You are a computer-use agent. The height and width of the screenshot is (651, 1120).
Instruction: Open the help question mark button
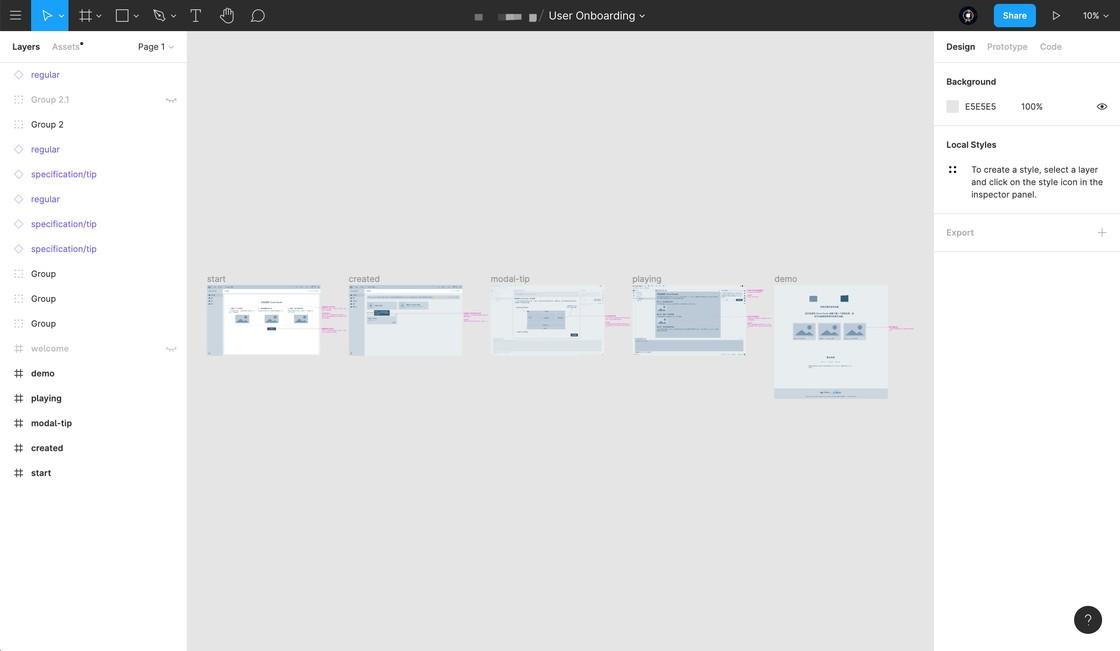coord(1088,620)
